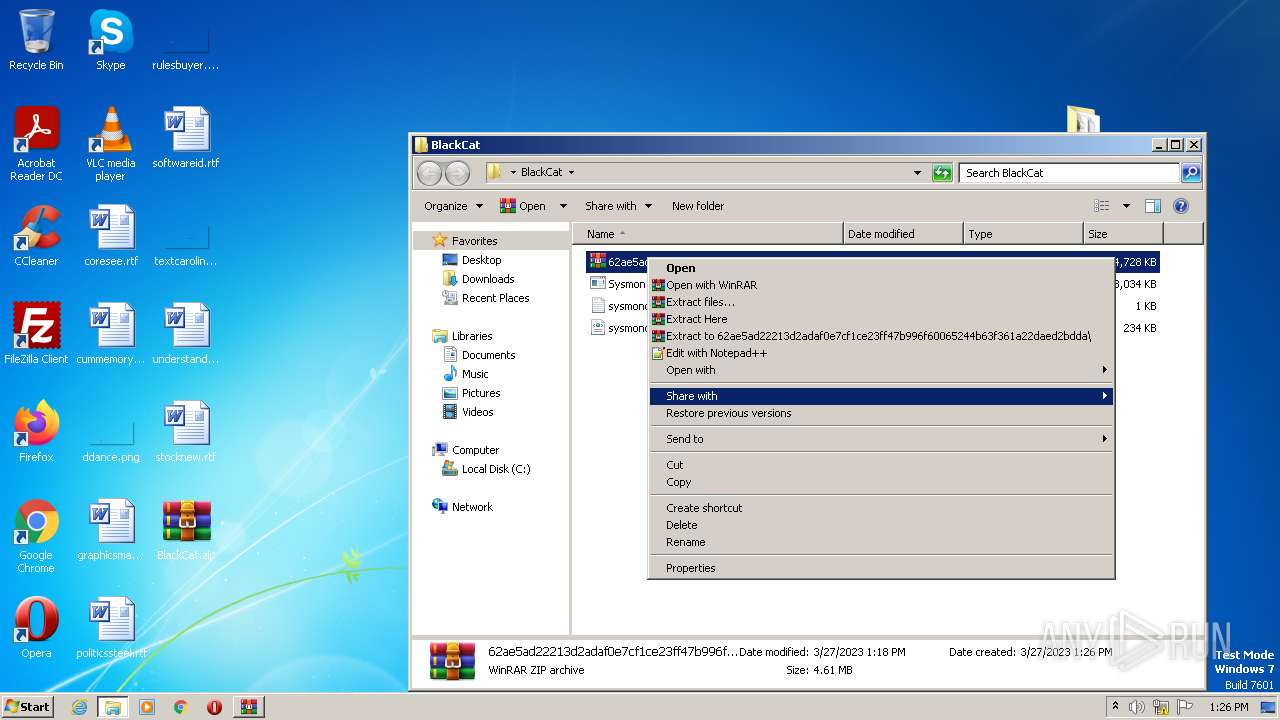Launch Opera browser shortcut
Image resolution: width=1280 pixels, height=720 pixels.
[36, 628]
